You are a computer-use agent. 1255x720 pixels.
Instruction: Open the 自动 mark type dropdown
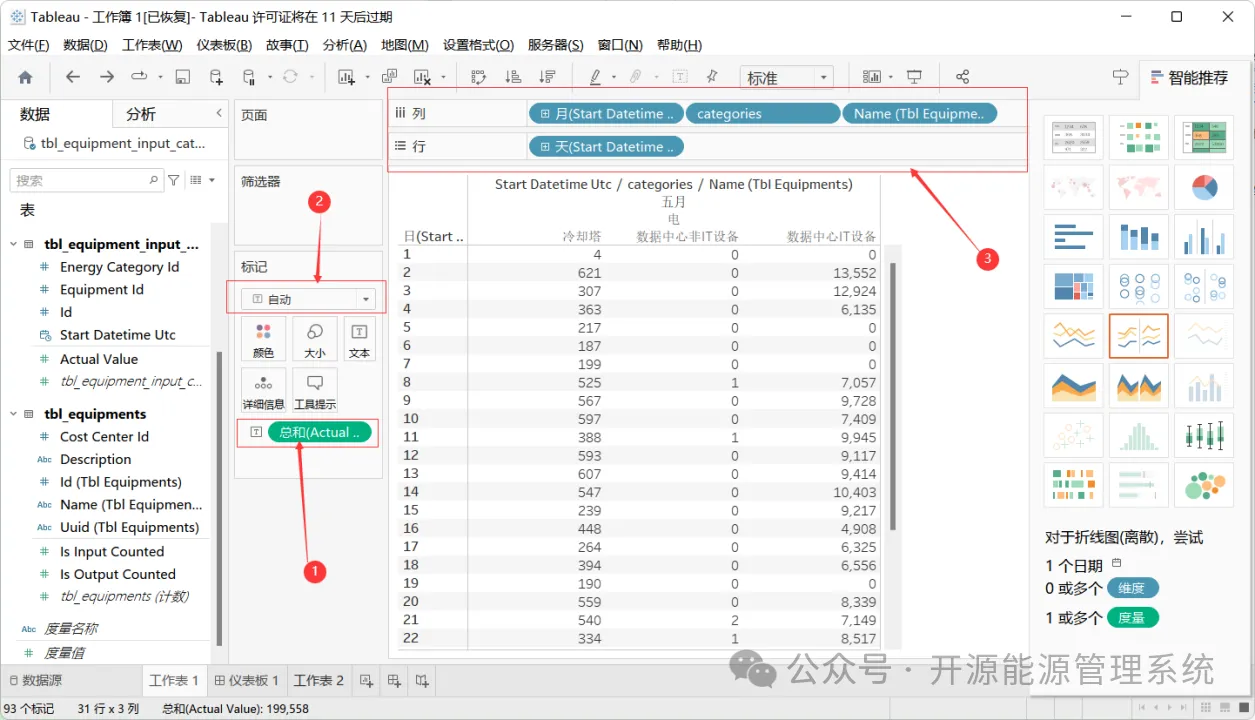coord(310,299)
